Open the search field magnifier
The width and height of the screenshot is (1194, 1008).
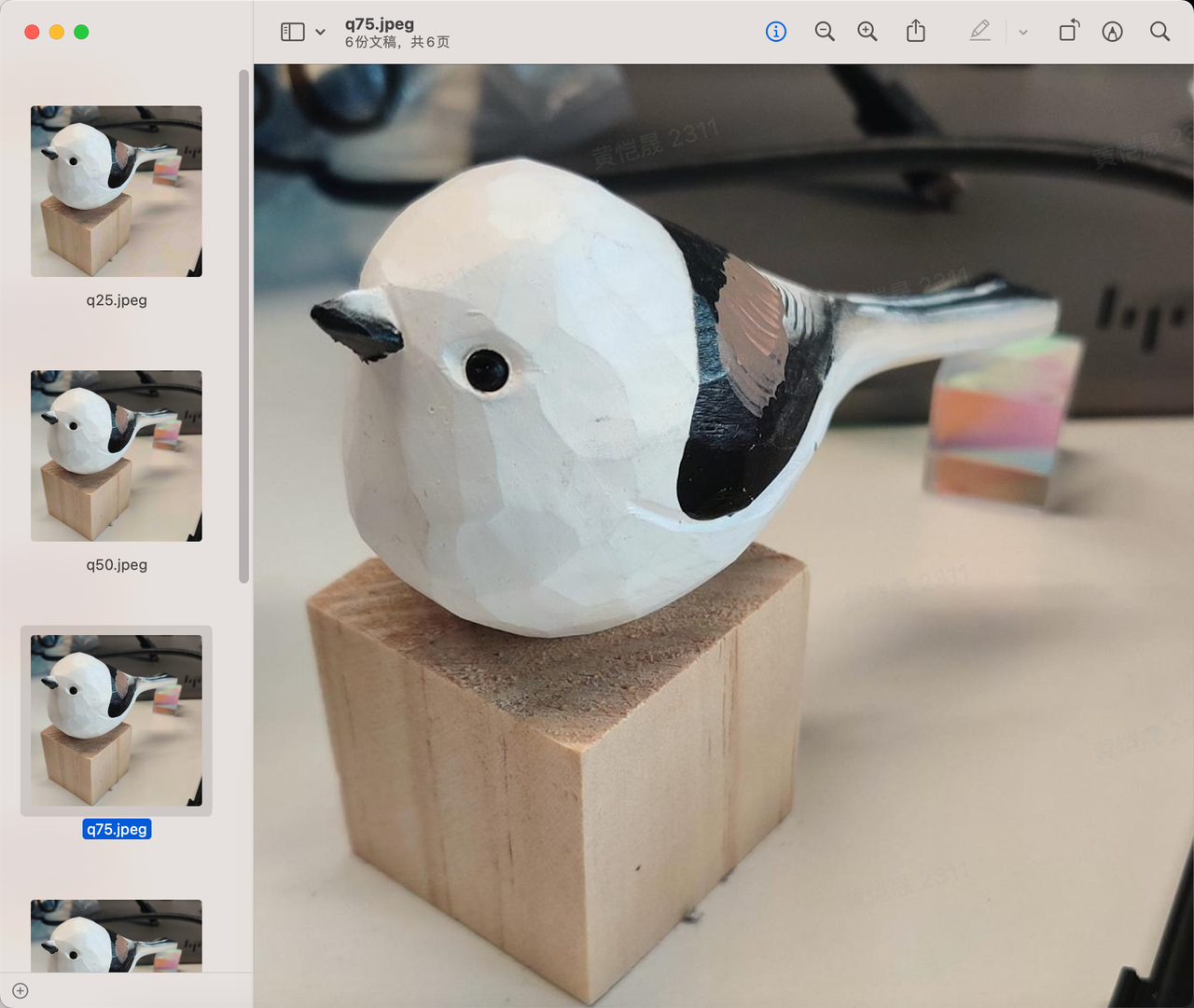tap(1159, 32)
